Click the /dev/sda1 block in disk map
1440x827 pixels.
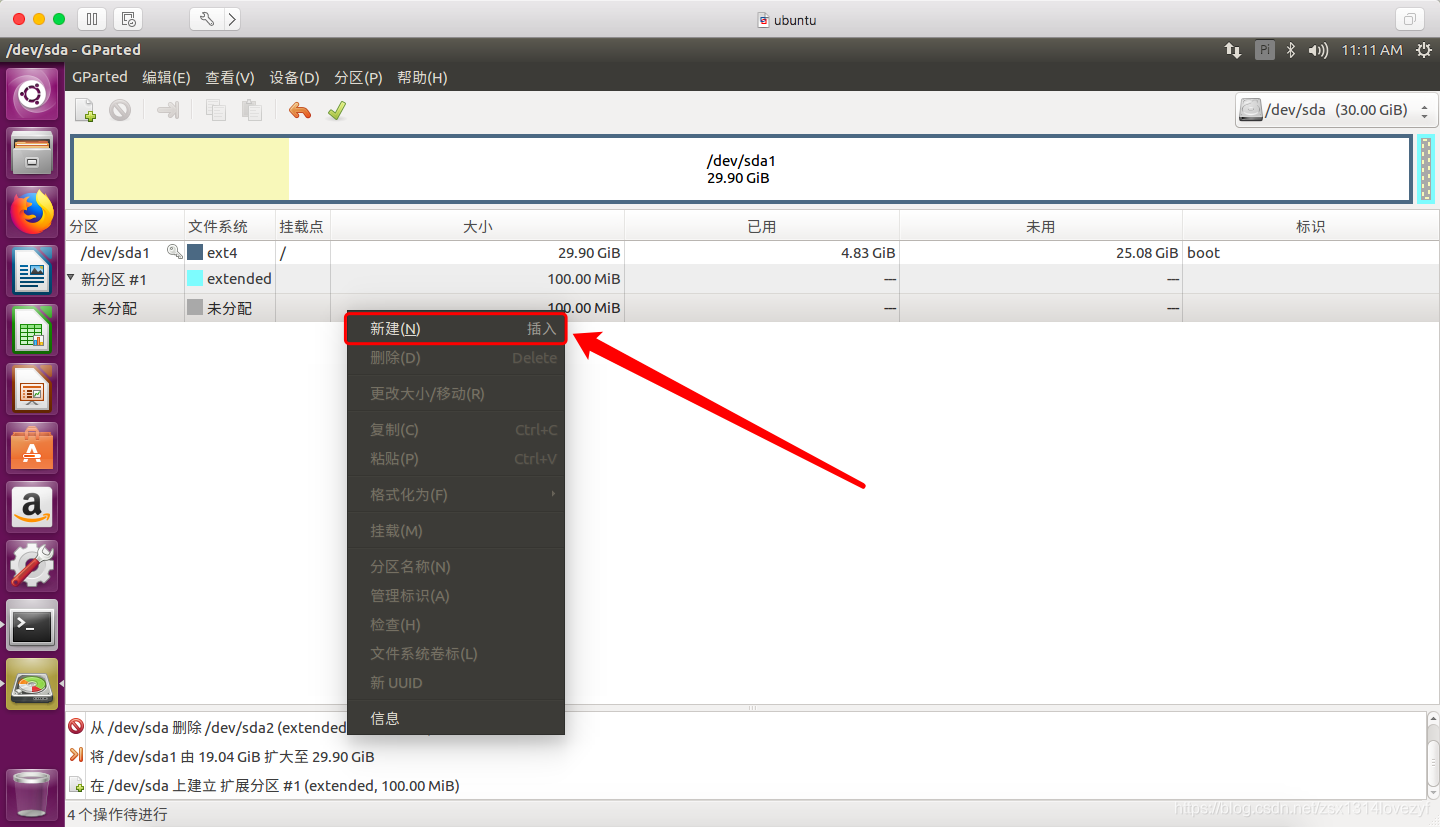point(741,169)
